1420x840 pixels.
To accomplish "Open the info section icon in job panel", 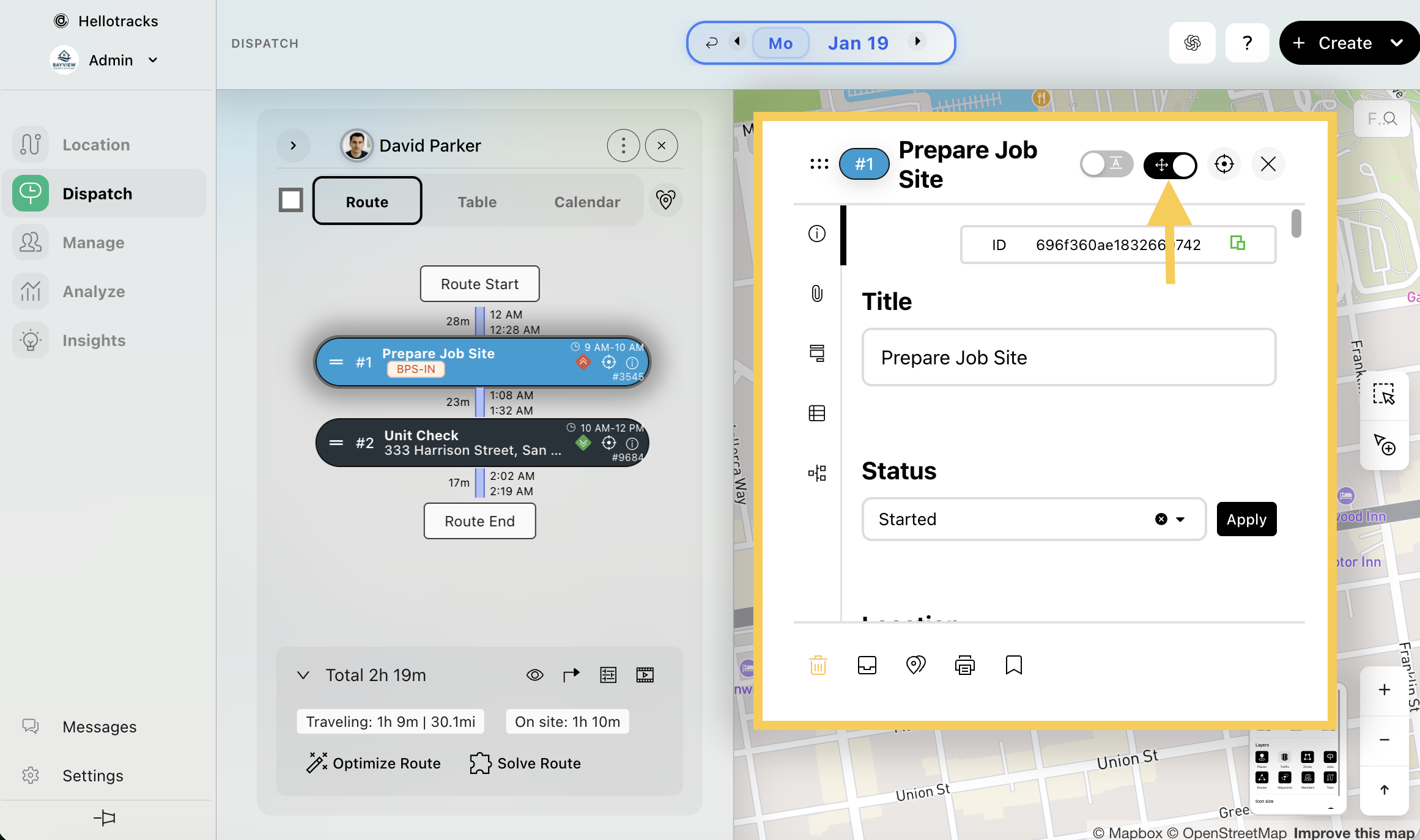I will click(816, 234).
